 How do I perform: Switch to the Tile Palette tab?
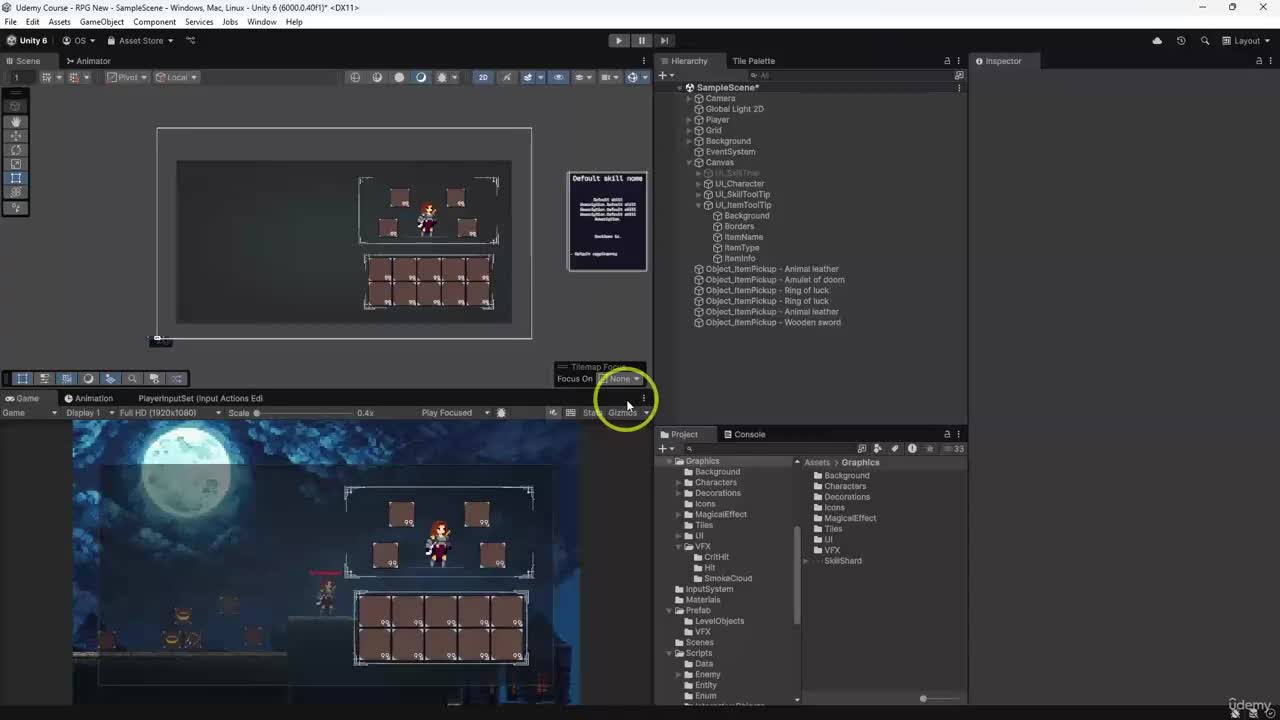(753, 61)
